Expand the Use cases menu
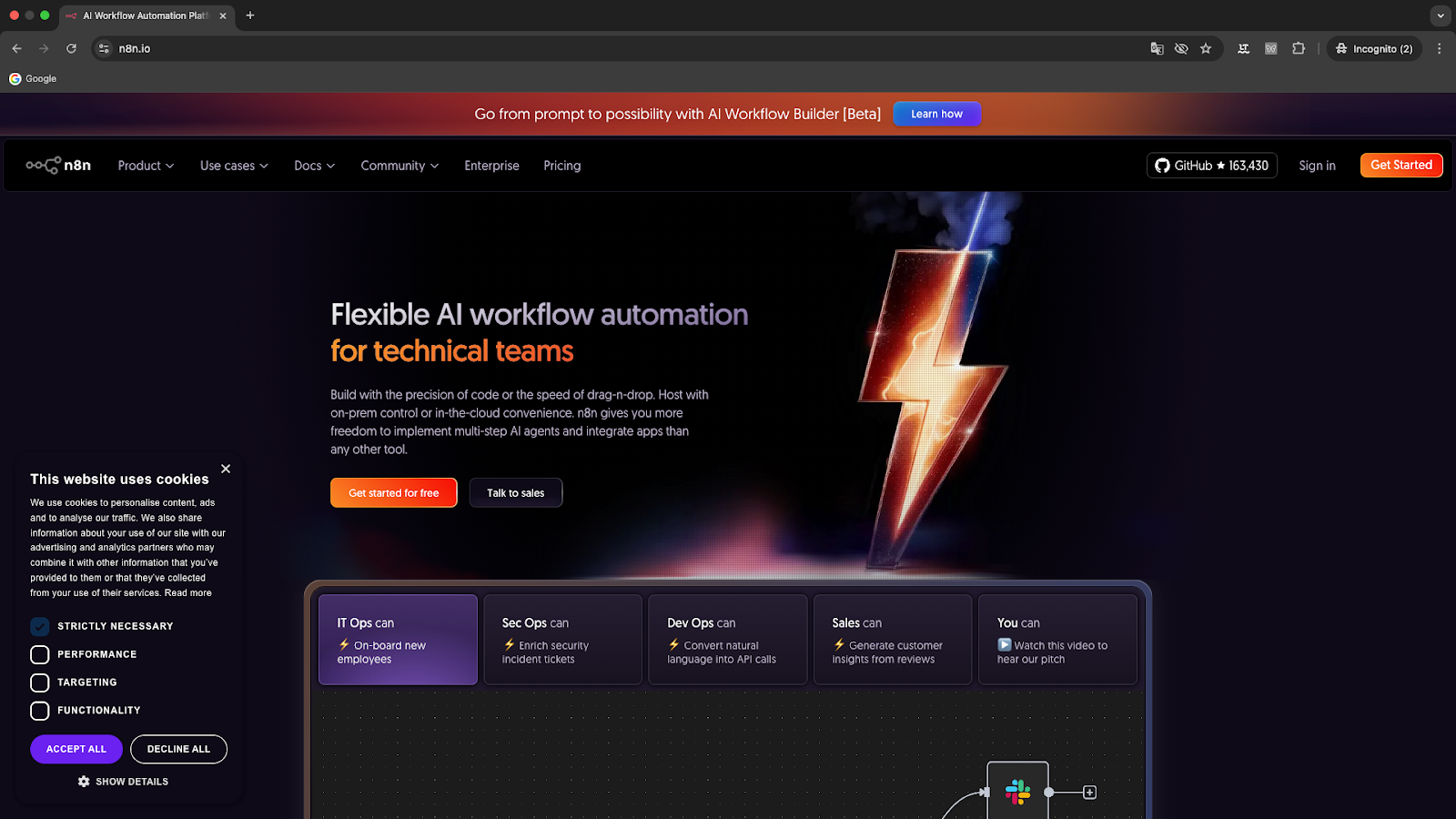Viewport: 1456px width, 819px height. [x=234, y=166]
